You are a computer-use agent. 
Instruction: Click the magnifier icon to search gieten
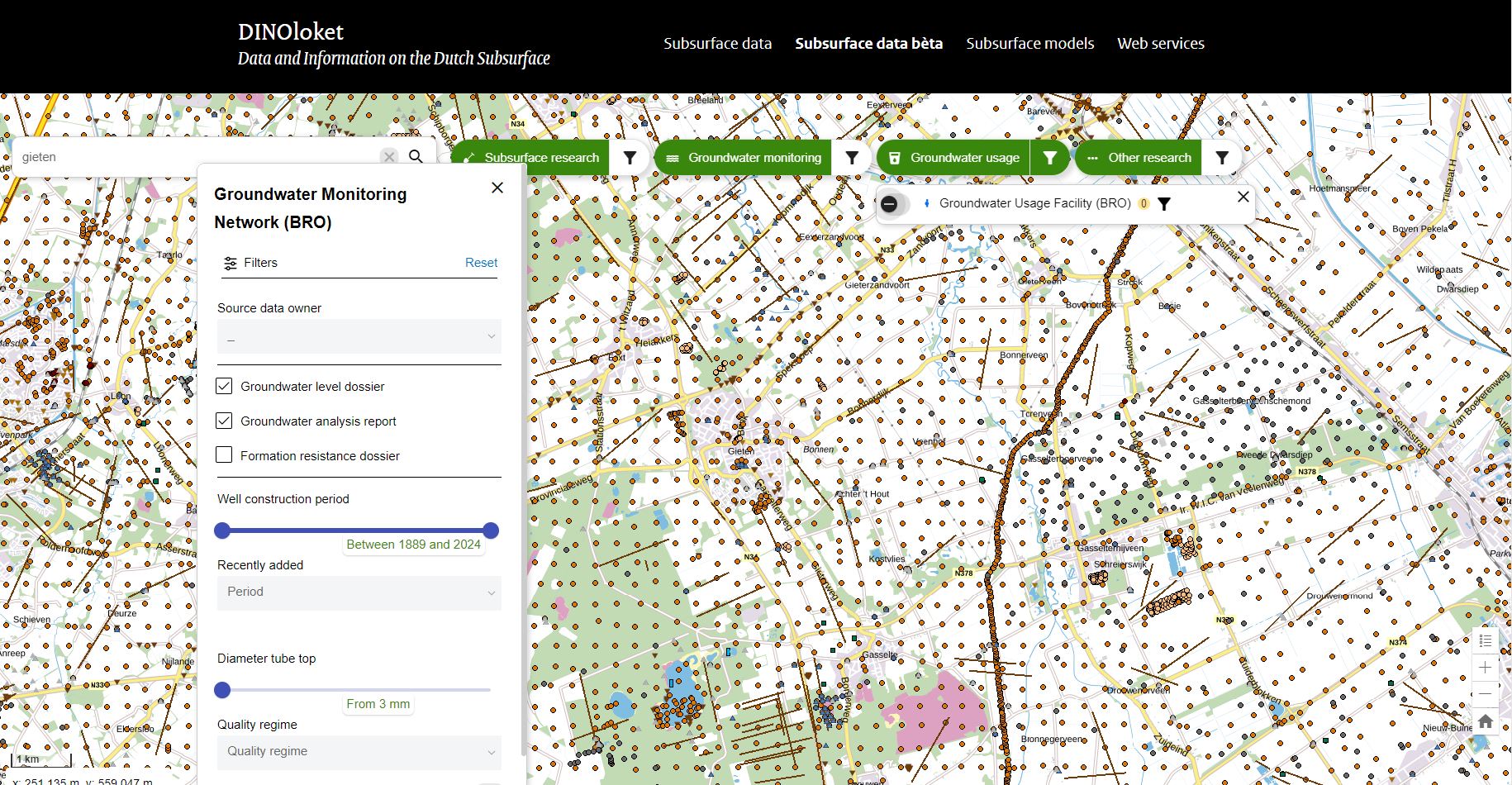click(416, 156)
